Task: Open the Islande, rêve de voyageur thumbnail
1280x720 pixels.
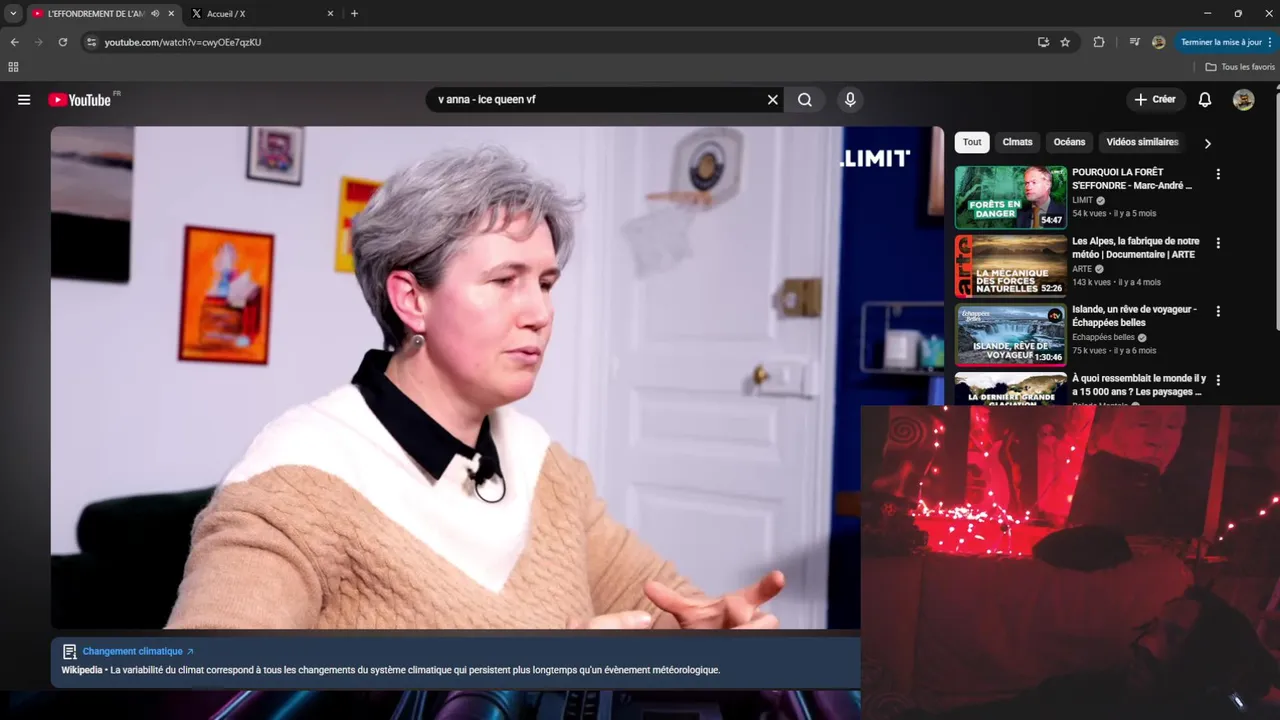Action: click(x=1010, y=336)
